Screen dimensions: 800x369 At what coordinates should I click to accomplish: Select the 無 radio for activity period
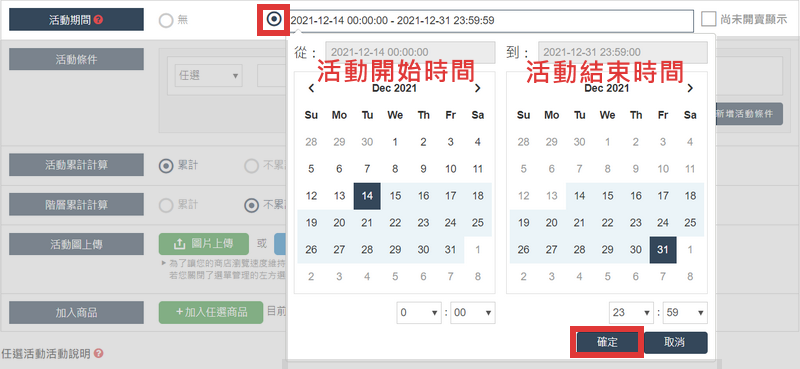coord(166,20)
